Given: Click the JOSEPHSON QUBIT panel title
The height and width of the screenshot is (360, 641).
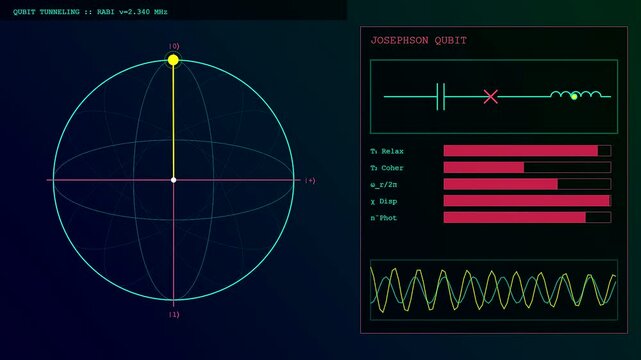Looking at the screenshot, I should pos(419,40).
